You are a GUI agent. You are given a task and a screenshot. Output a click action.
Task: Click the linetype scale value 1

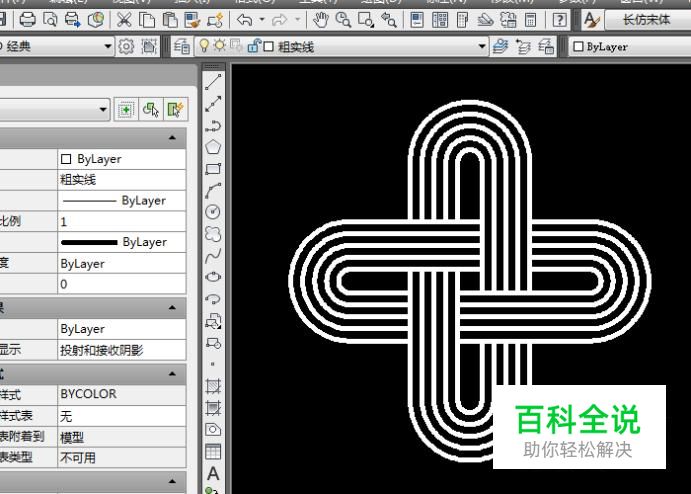(122, 221)
